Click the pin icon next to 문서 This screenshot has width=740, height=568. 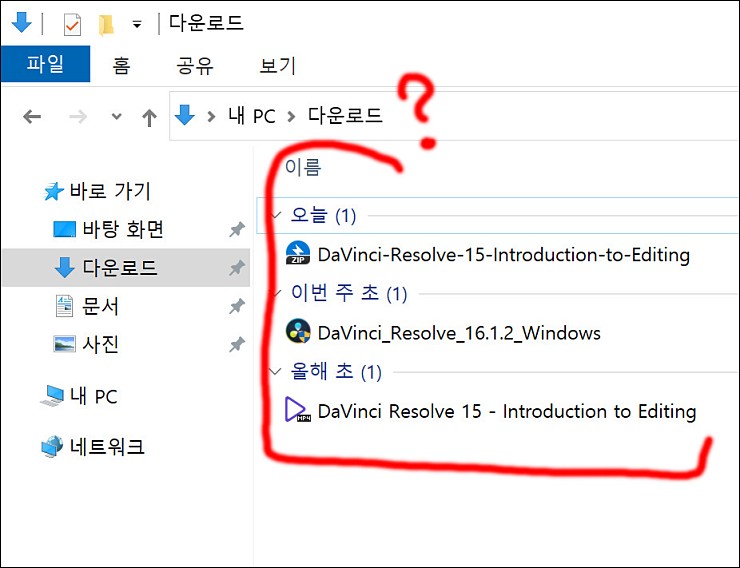pyautogui.click(x=237, y=307)
